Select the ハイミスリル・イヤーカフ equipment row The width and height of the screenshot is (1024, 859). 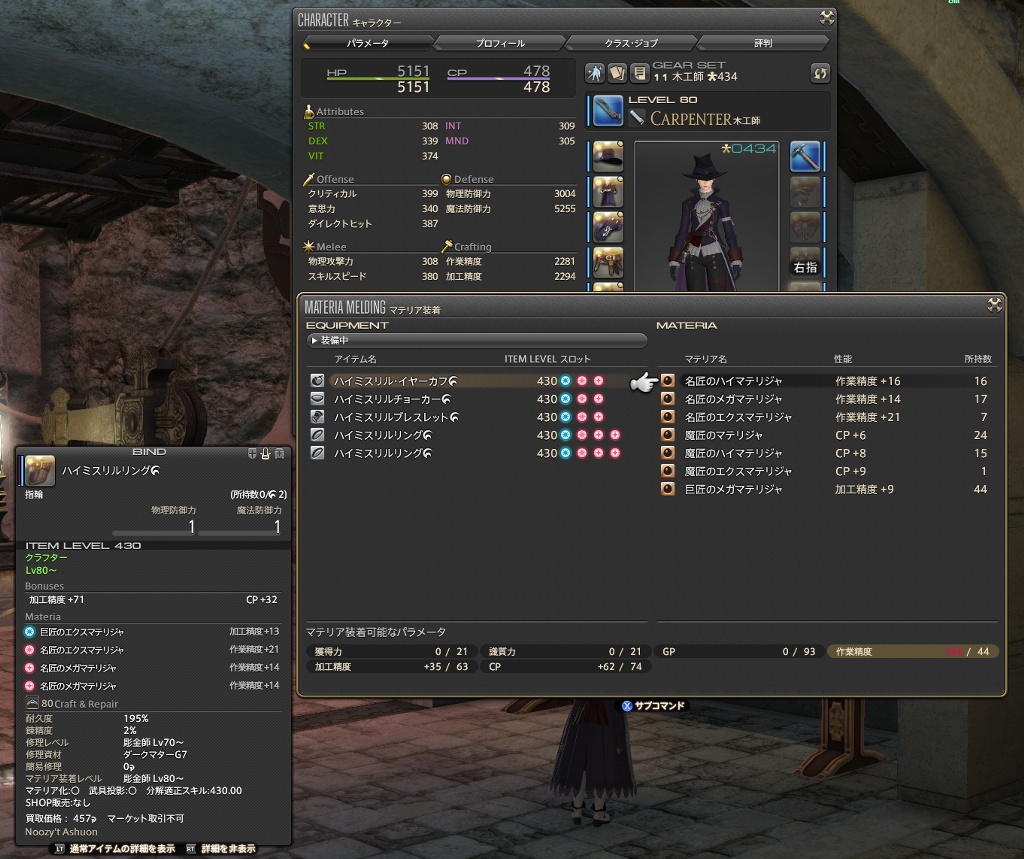click(x=477, y=380)
